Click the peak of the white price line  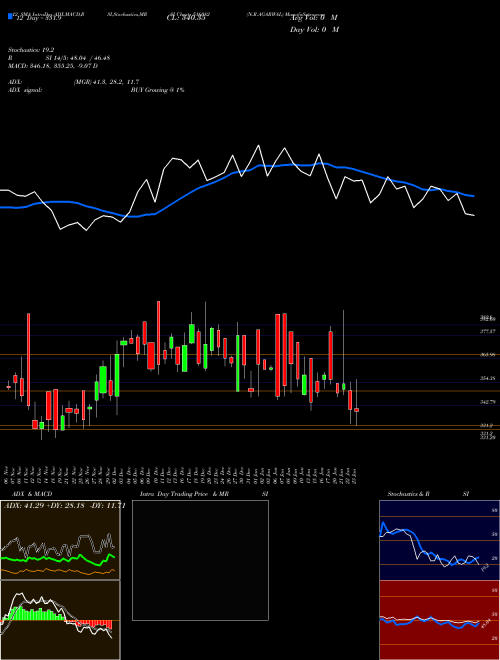point(258,146)
